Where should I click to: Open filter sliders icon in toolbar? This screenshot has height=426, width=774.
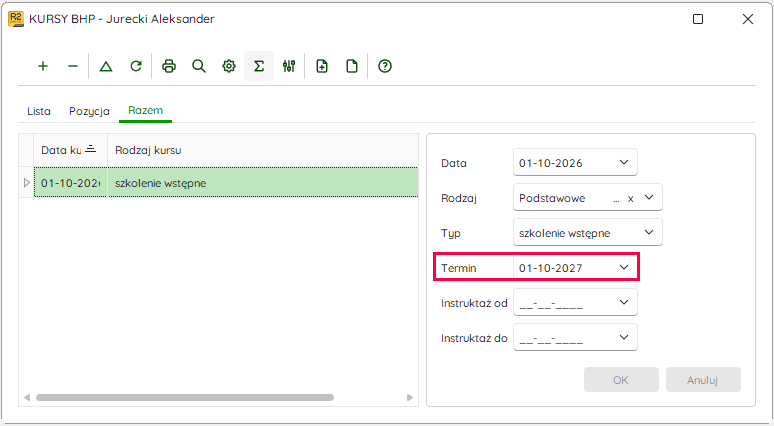point(289,66)
